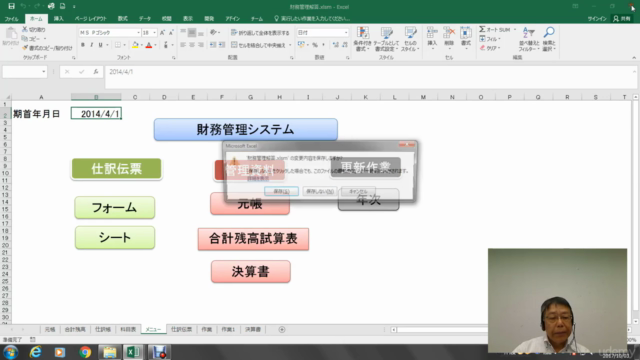Click the シート button
The height and width of the screenshot is (360, 640).
point(115,238)
